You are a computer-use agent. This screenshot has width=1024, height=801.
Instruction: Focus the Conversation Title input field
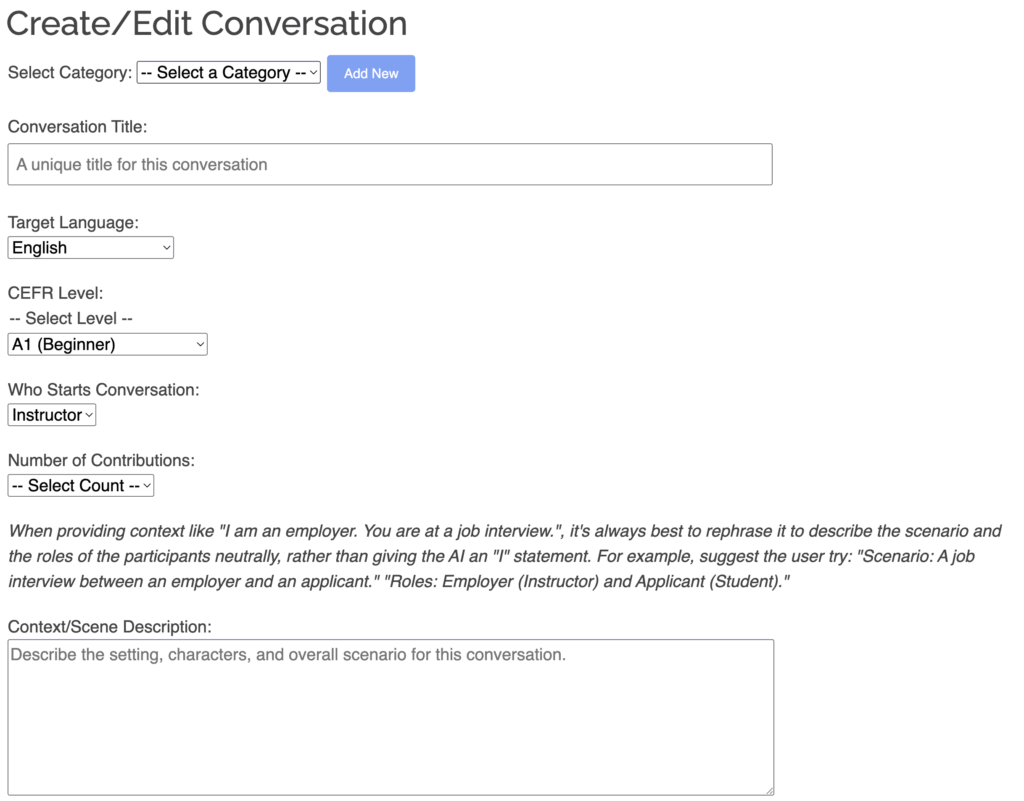point(390,165)
